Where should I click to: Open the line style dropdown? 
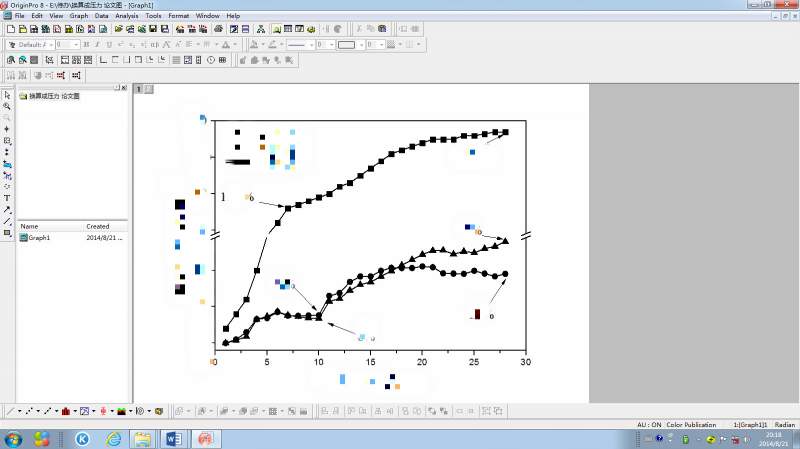tap(310, 45)
